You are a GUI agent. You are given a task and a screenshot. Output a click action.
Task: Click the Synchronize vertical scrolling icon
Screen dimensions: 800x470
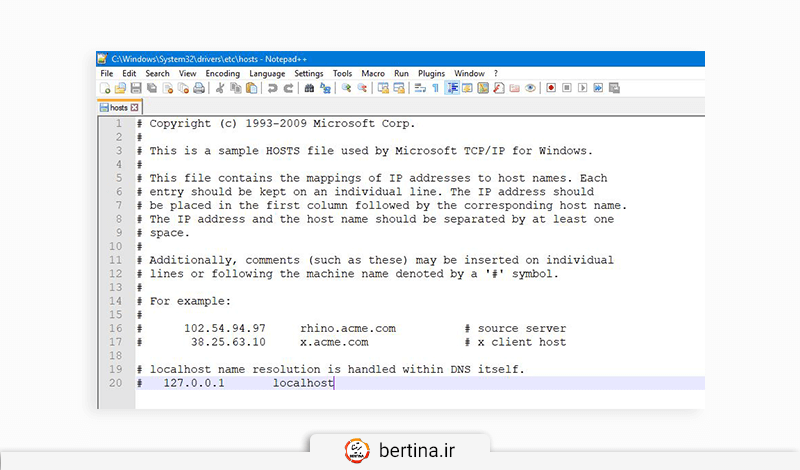tap(383, 88)
